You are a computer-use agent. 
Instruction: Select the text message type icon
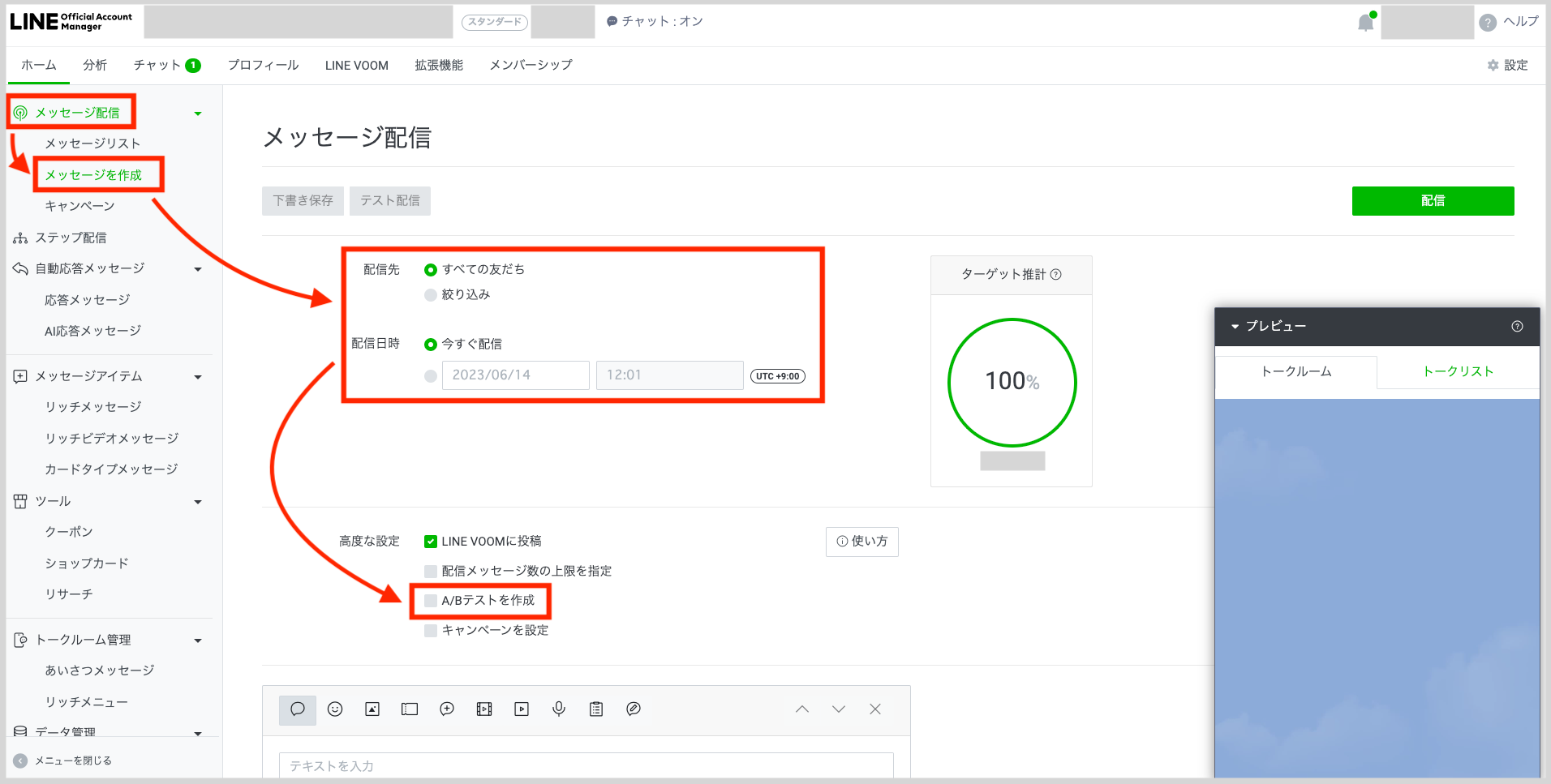[x=298, y=709]
